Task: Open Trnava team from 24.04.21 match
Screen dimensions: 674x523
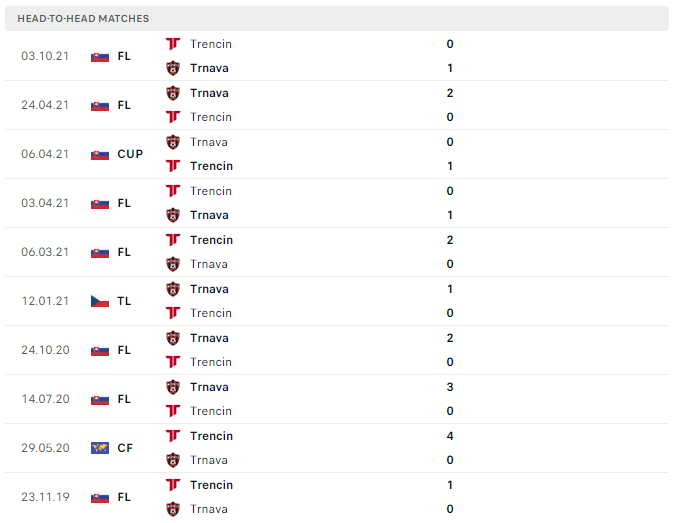Action: point(209,93)
